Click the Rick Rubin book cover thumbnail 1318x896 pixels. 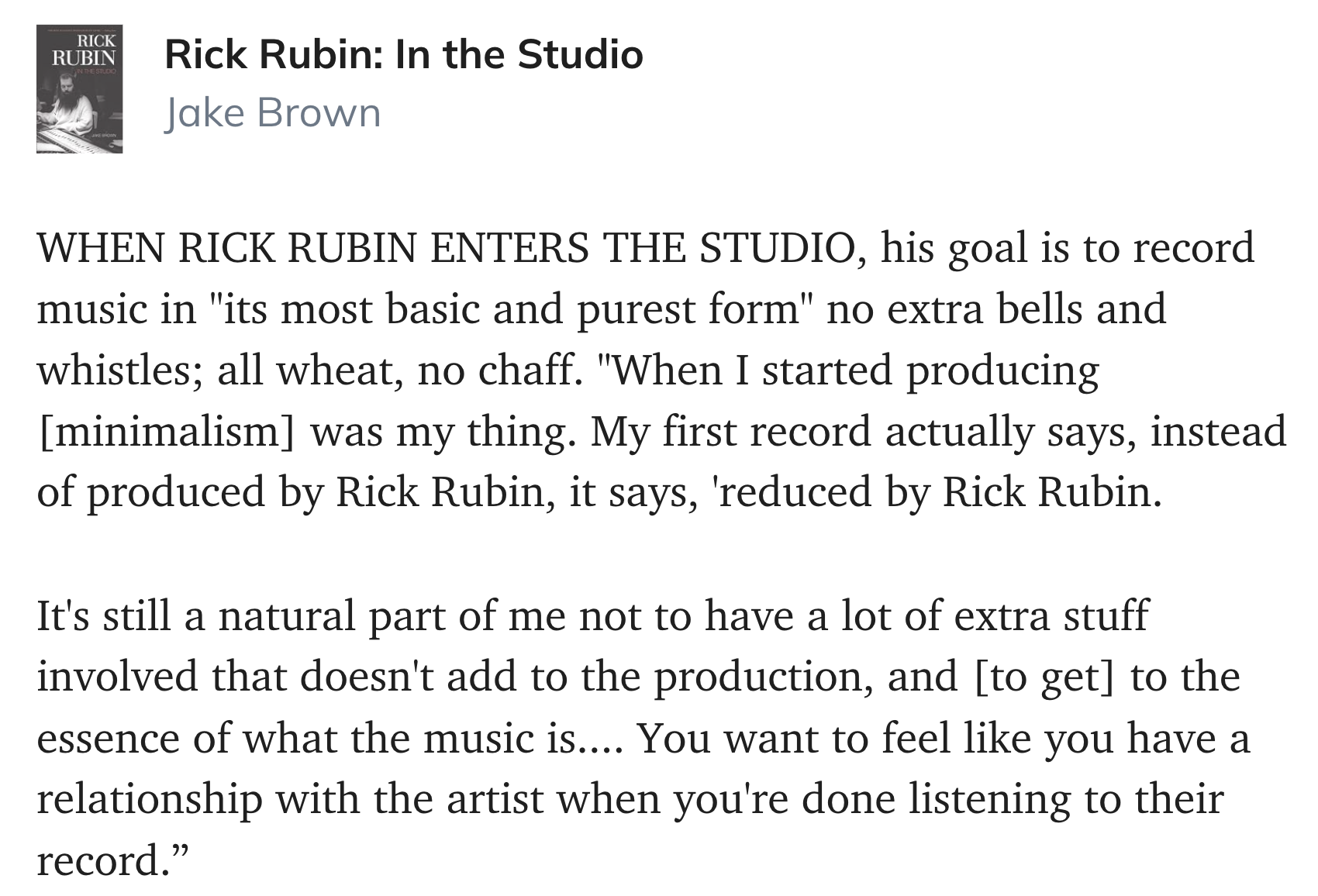tap(79, 88)
